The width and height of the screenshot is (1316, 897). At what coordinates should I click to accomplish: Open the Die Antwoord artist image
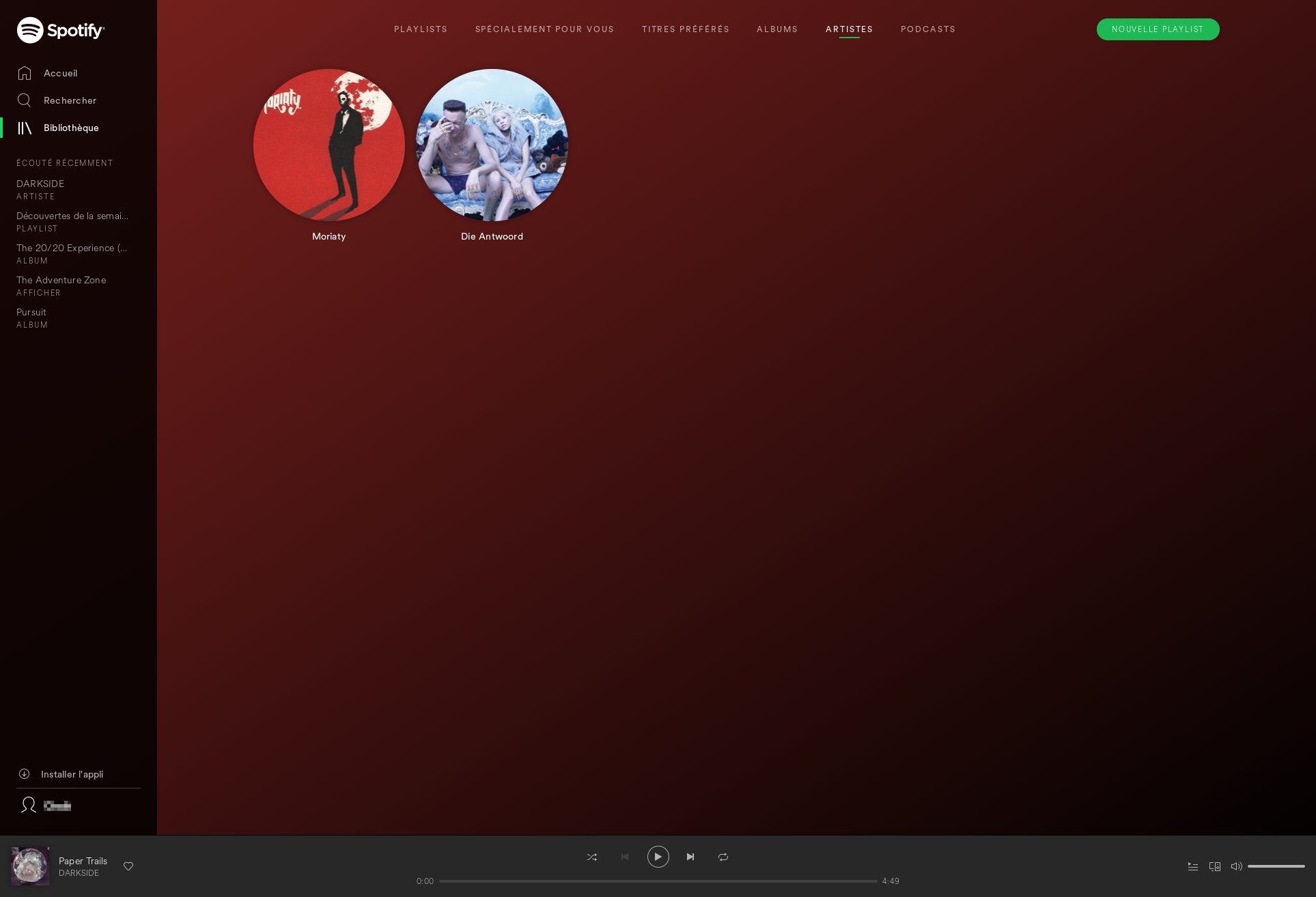click(x=492, y=145)
